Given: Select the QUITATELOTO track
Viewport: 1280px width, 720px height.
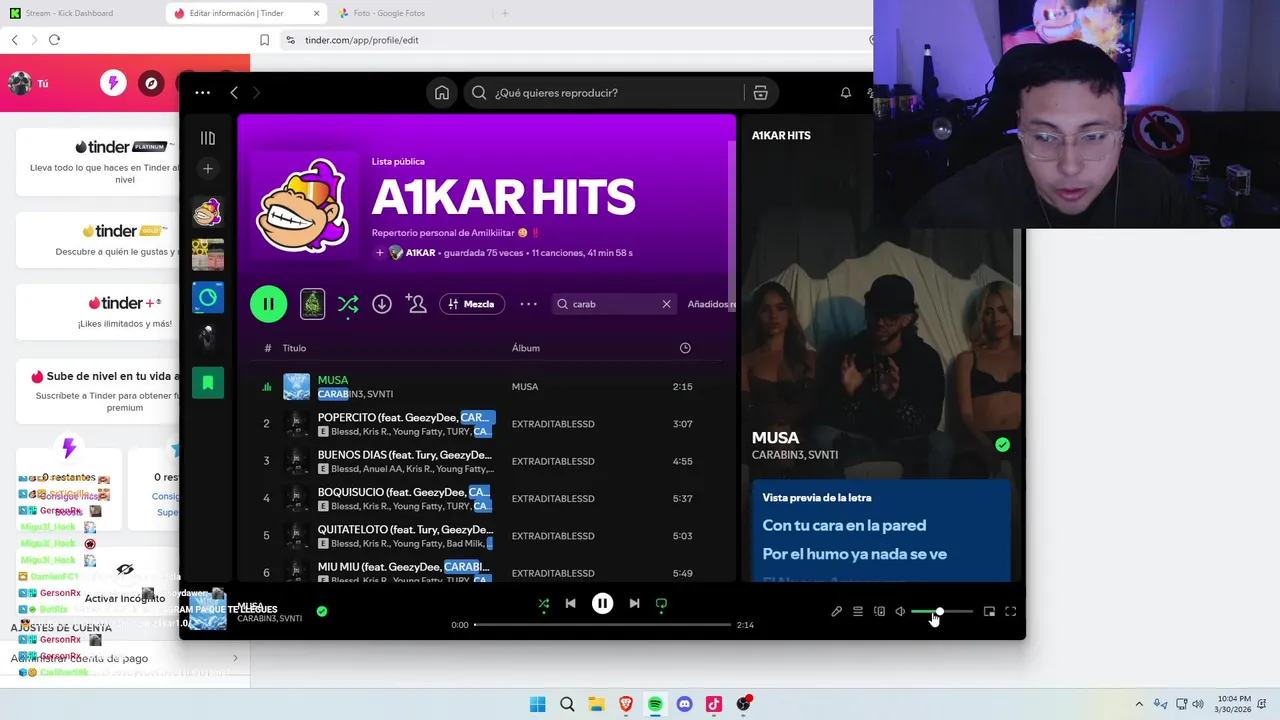Looking at the screenshot, I should [x=485, y=536].
